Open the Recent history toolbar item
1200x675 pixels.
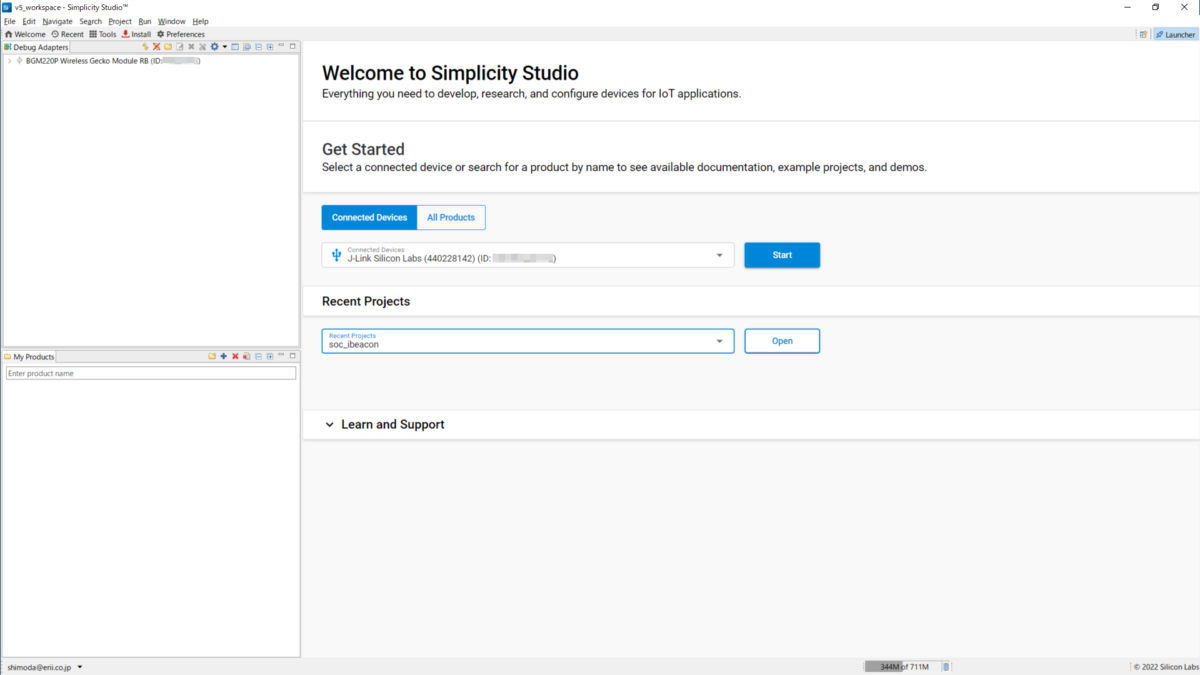point(68,34)
